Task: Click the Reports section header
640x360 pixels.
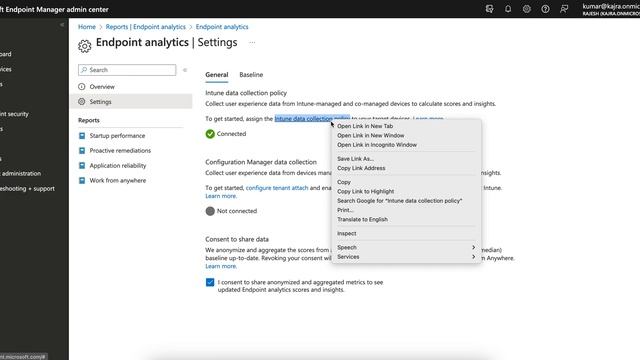Action: click(x=89, y=120)
